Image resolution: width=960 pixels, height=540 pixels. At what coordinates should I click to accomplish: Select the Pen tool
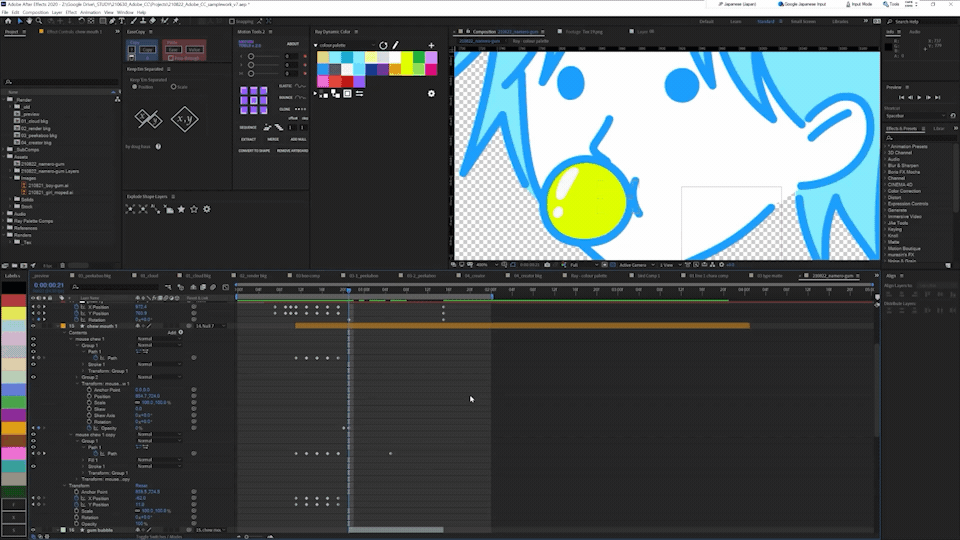[x=113, y=21]
